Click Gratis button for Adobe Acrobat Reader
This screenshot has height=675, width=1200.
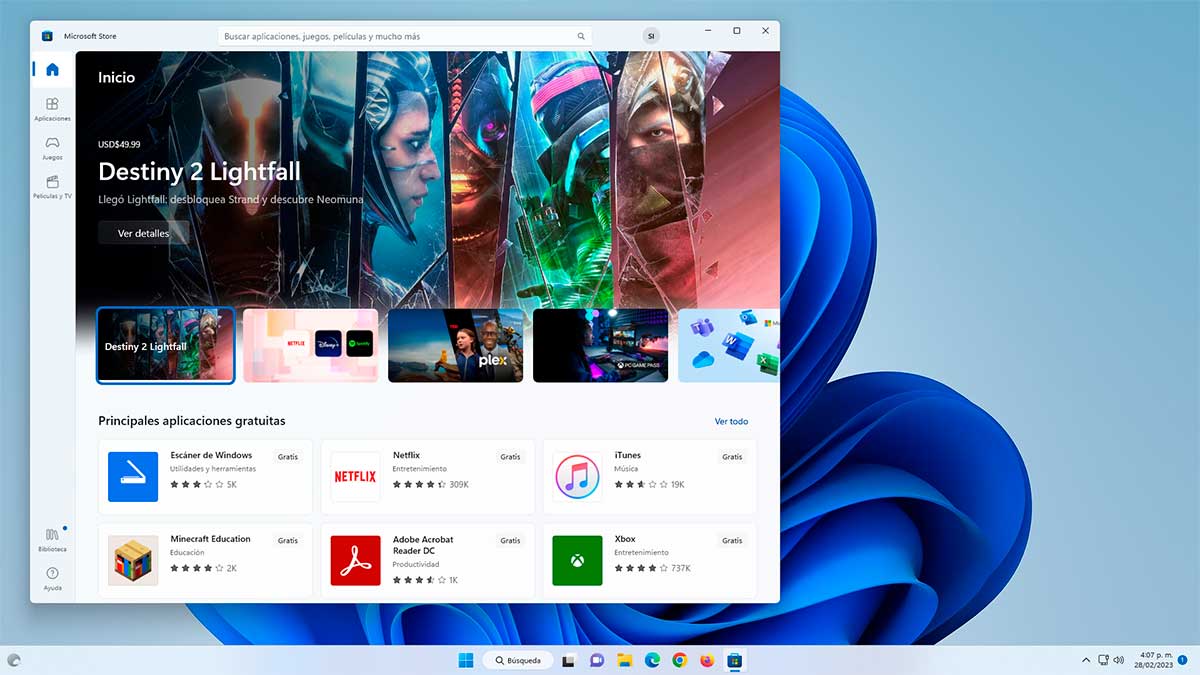pyautogui.click(x=511, y=540)
